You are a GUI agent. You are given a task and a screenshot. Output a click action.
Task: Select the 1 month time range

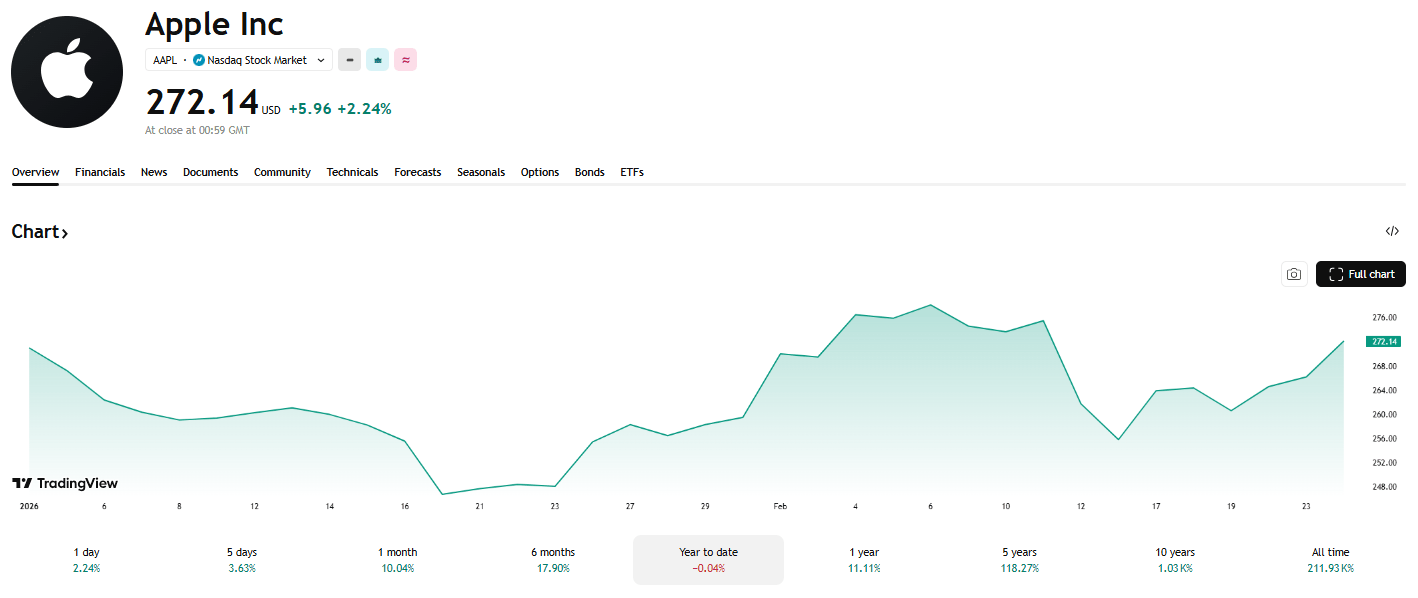point(397,559)
